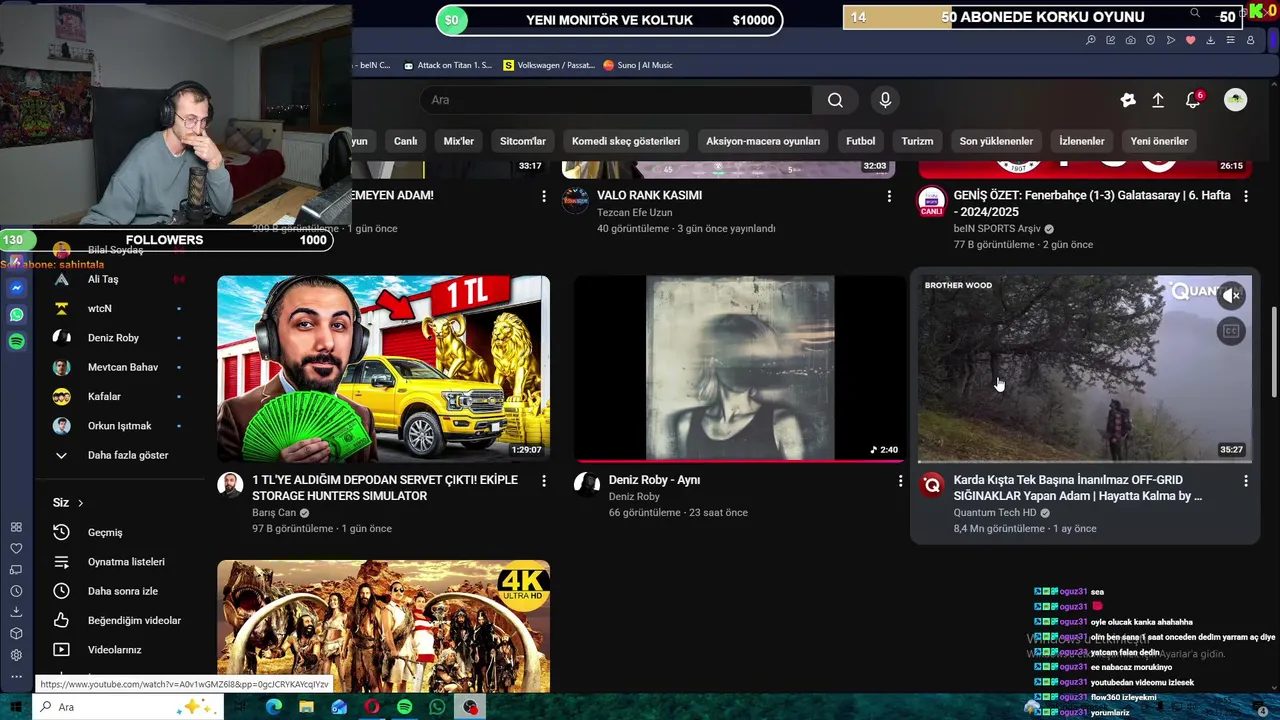
Task: Open Opera sidebar heart bookmarks icon
Action: click(x=16, y=548)
